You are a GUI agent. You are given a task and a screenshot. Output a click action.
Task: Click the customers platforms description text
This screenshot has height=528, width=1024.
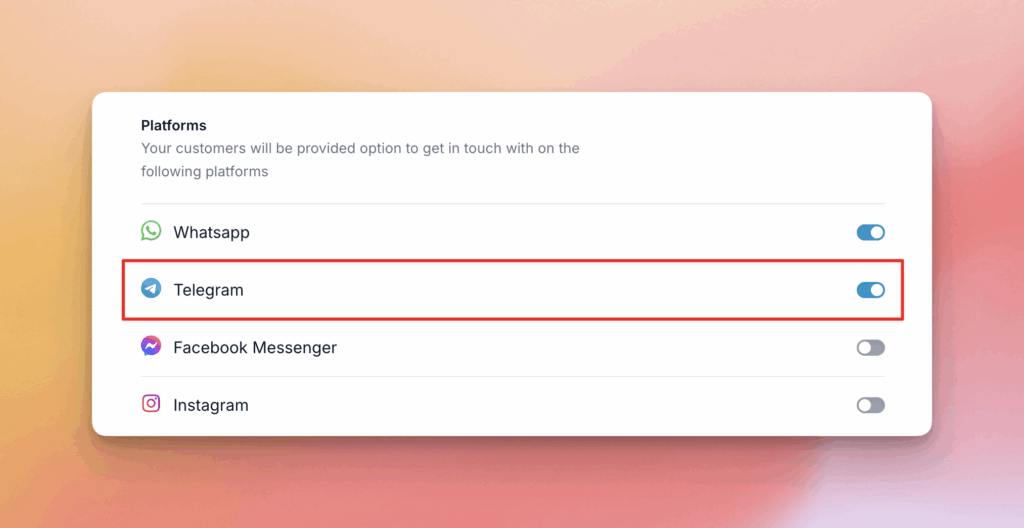point(360,160)
